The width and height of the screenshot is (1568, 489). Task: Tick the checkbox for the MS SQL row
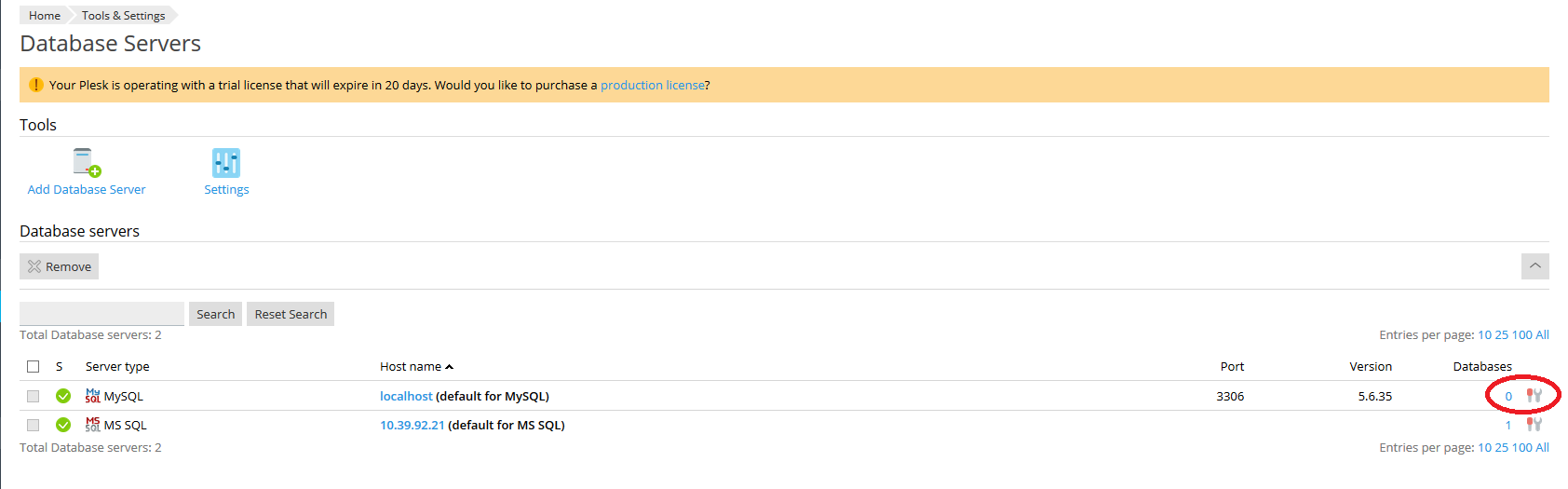click(34, 425)
